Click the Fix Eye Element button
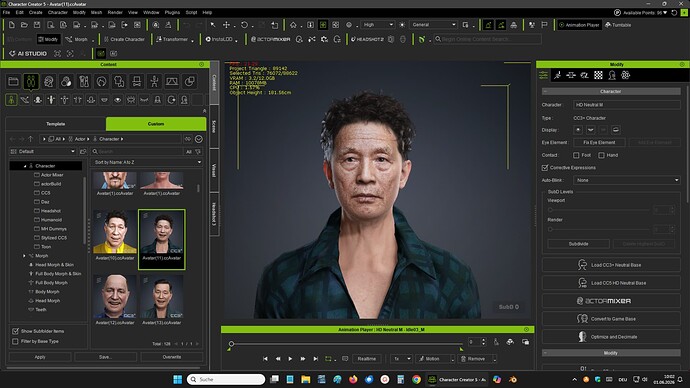This screenshot has height=388, width=690. (x=599, y=143)
